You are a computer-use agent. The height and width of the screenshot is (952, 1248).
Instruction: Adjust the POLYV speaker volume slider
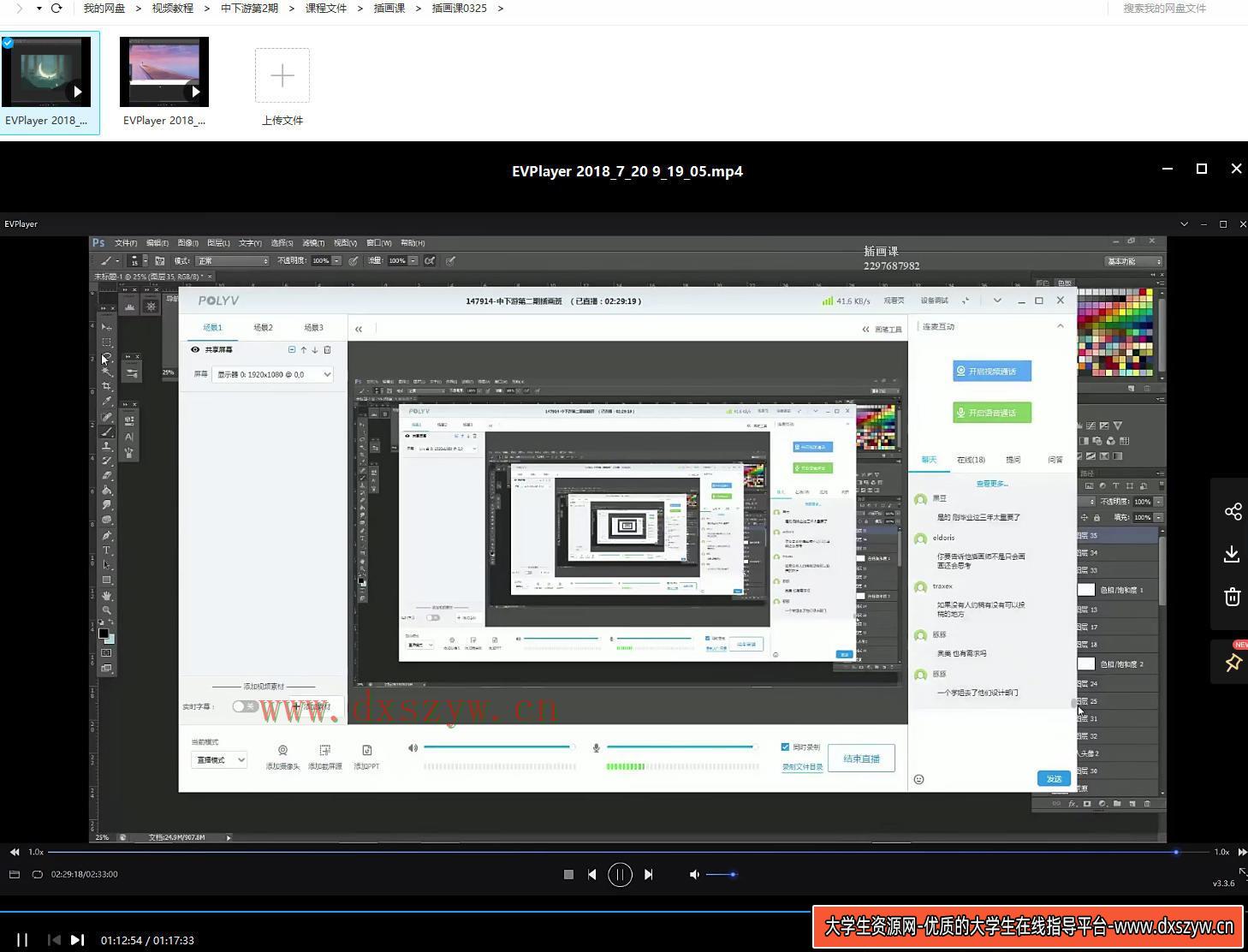tap(498, 747)
